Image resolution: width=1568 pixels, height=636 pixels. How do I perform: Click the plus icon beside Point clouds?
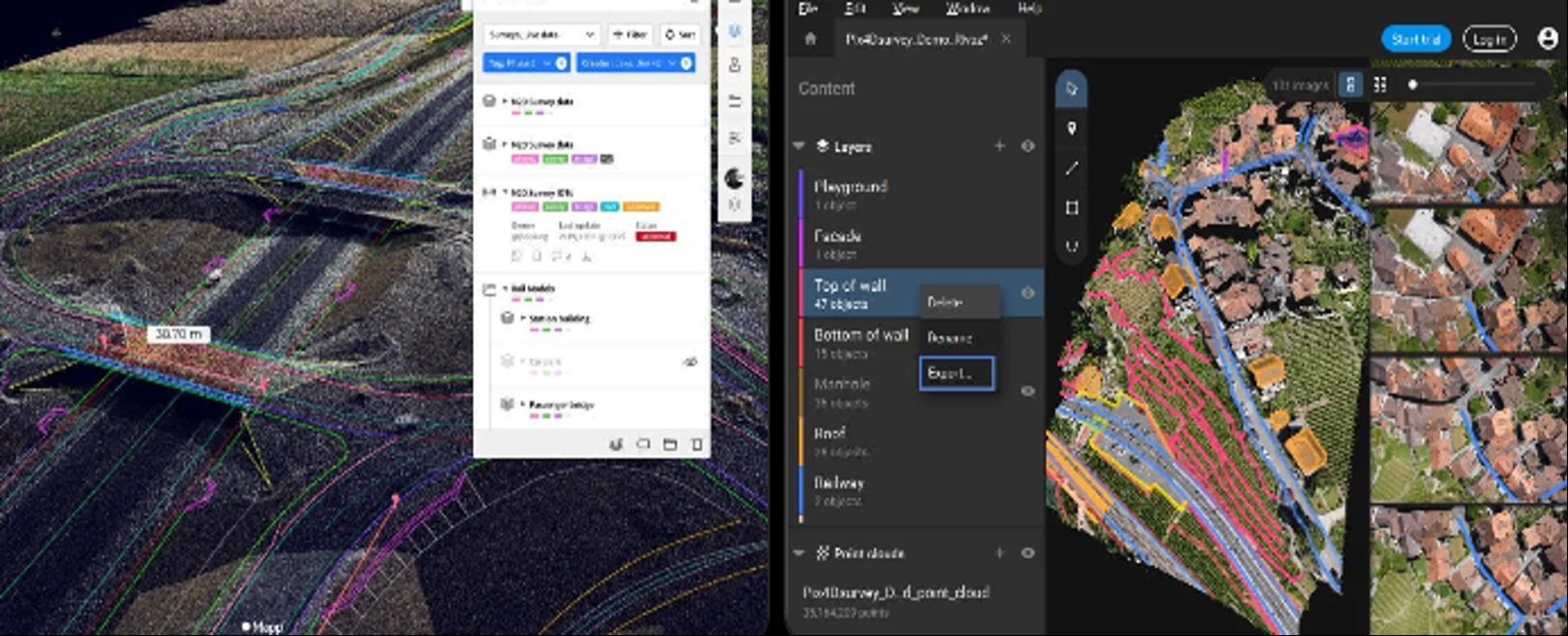click(x=999, y=553)
